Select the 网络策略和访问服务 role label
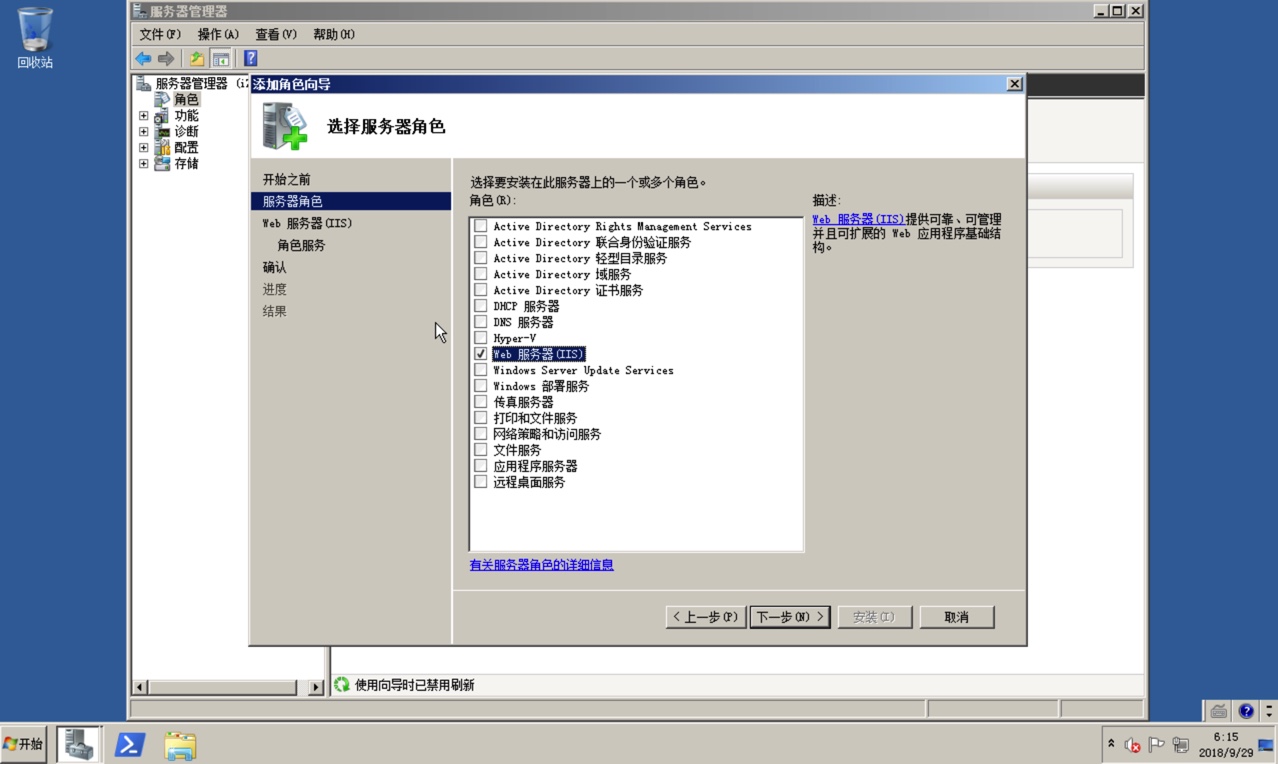Image resolution: width=1278 pixels, height=764 pixels. (x=547, y=434)
